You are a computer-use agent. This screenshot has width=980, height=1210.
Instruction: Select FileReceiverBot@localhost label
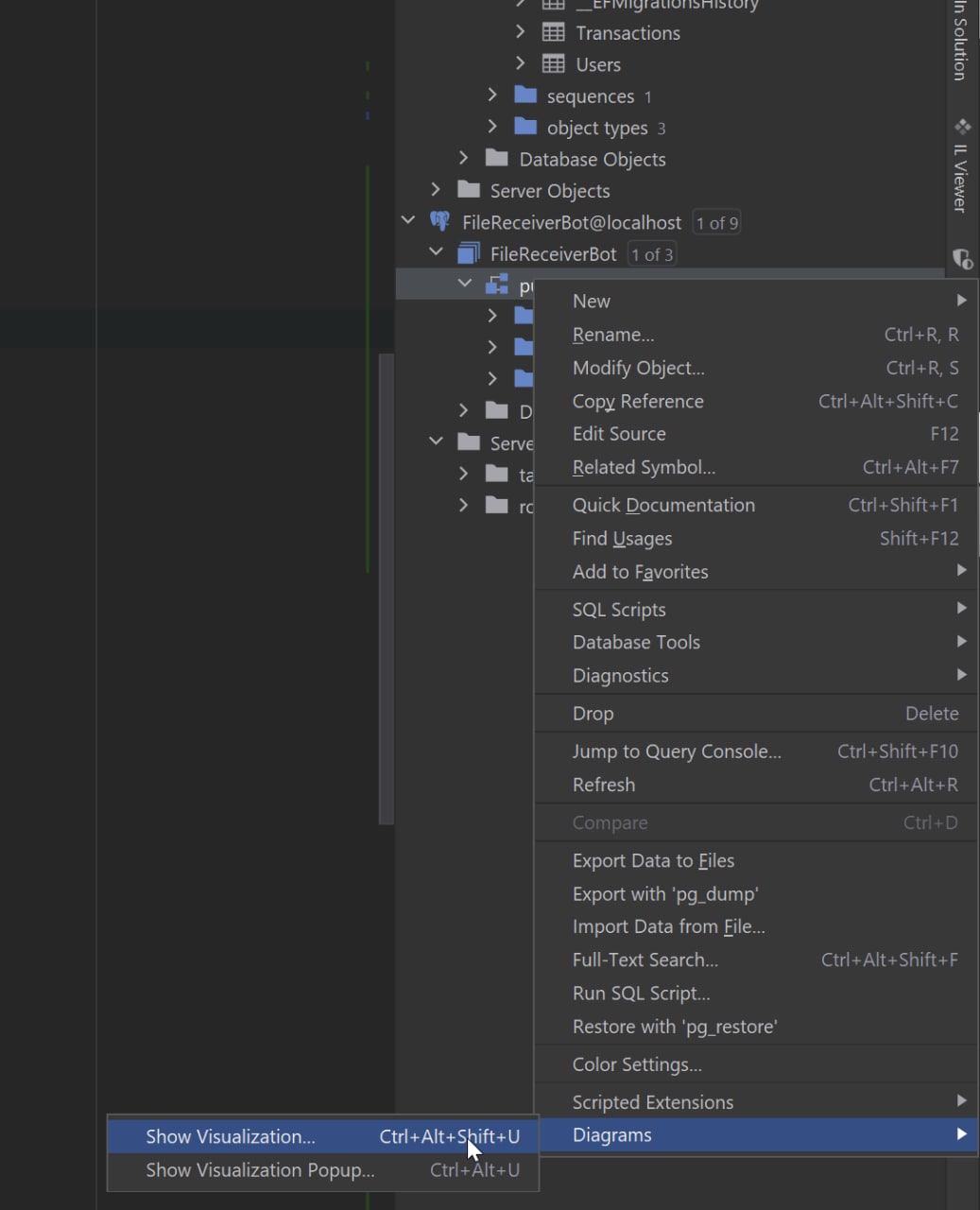(x=572, y=222)
